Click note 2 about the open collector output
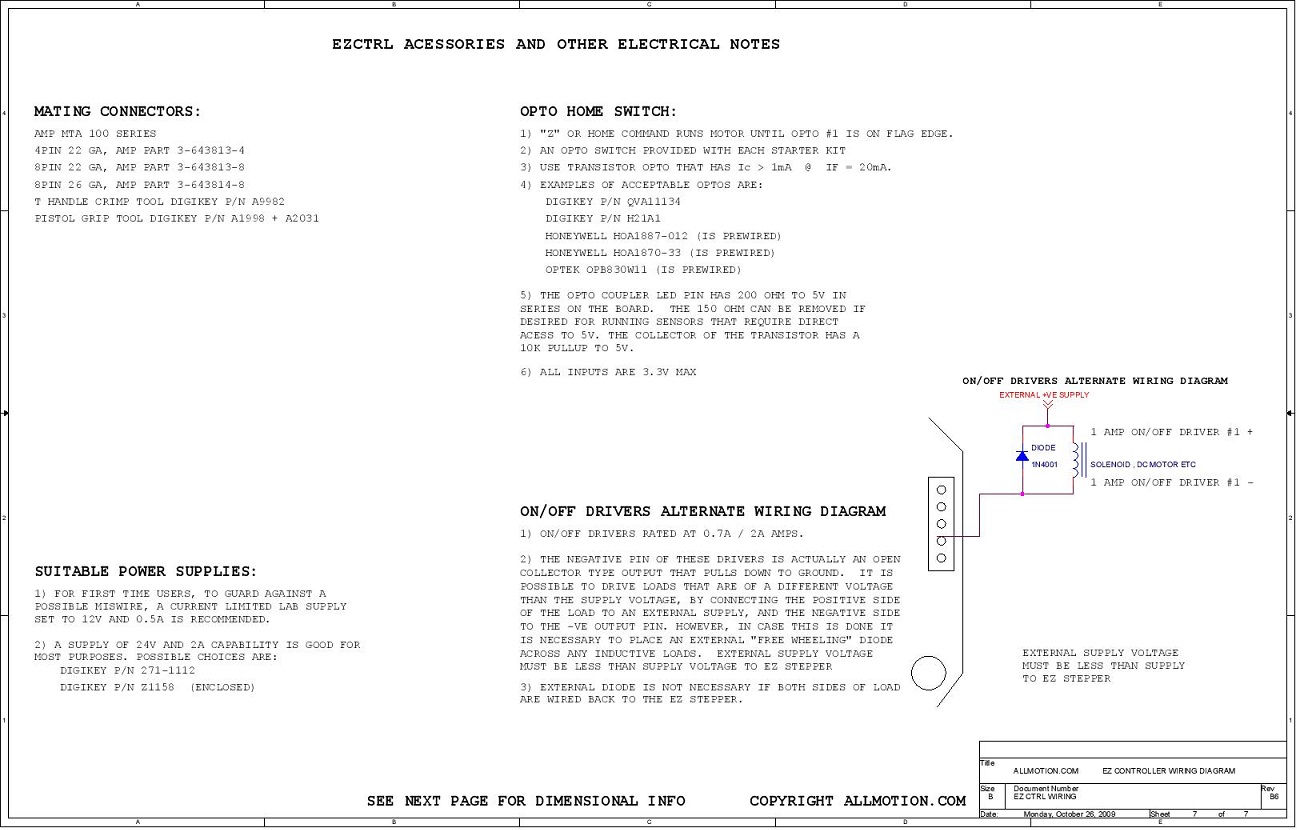The width and height of the screenshot is (1297, 830). (x=710, y=612)
